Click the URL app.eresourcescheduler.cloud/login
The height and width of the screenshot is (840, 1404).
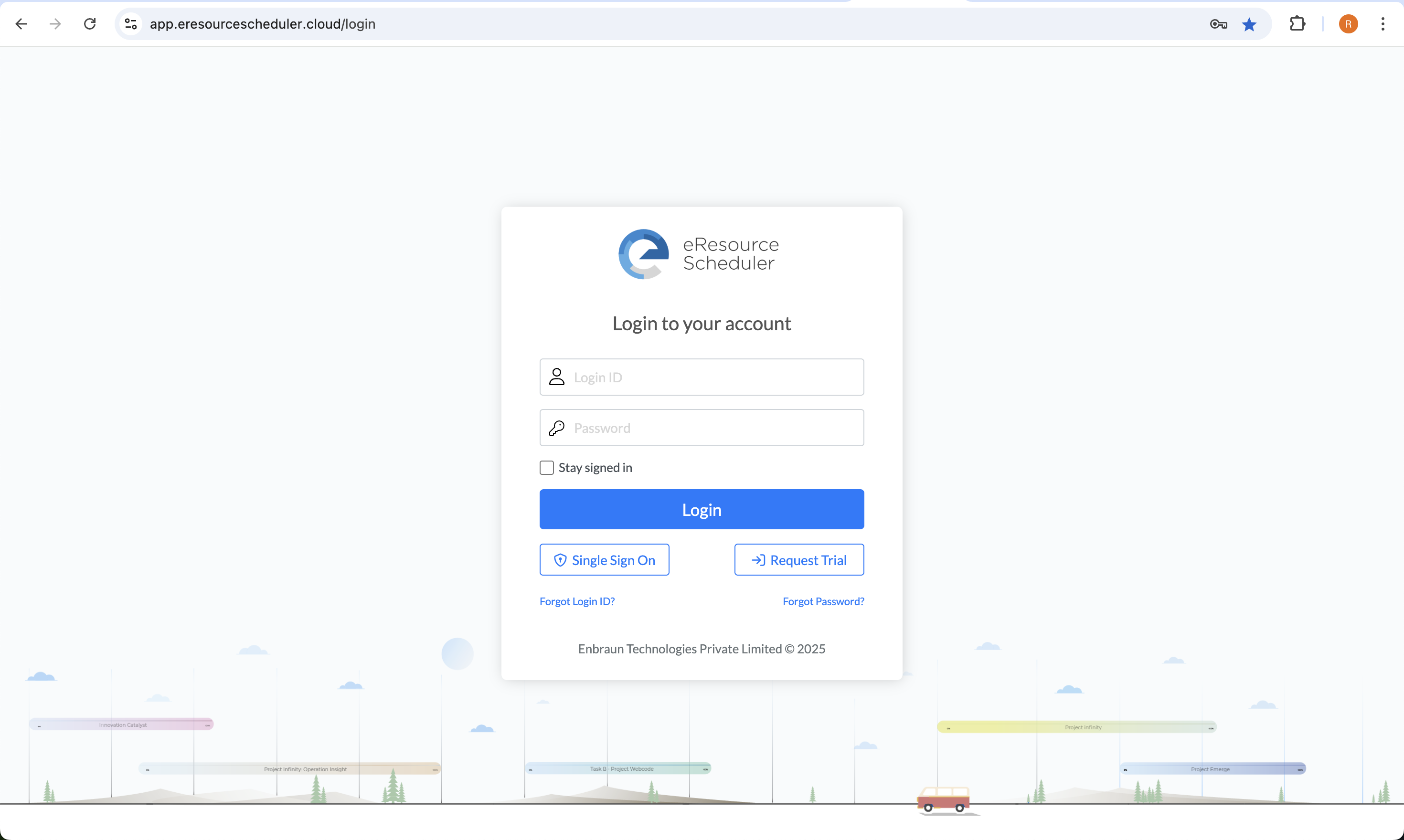coord(263,24)
